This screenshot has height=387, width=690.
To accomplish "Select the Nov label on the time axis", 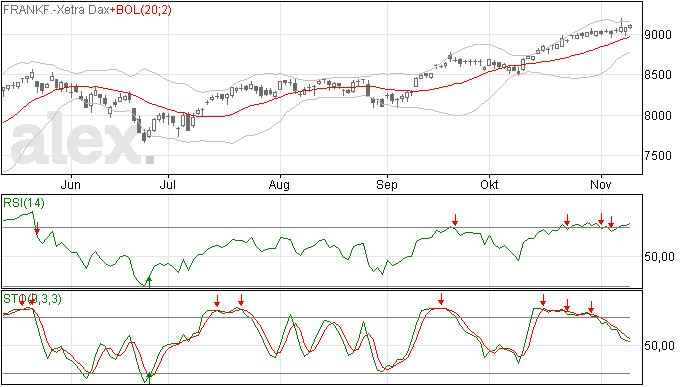I will tap(601, 184).
